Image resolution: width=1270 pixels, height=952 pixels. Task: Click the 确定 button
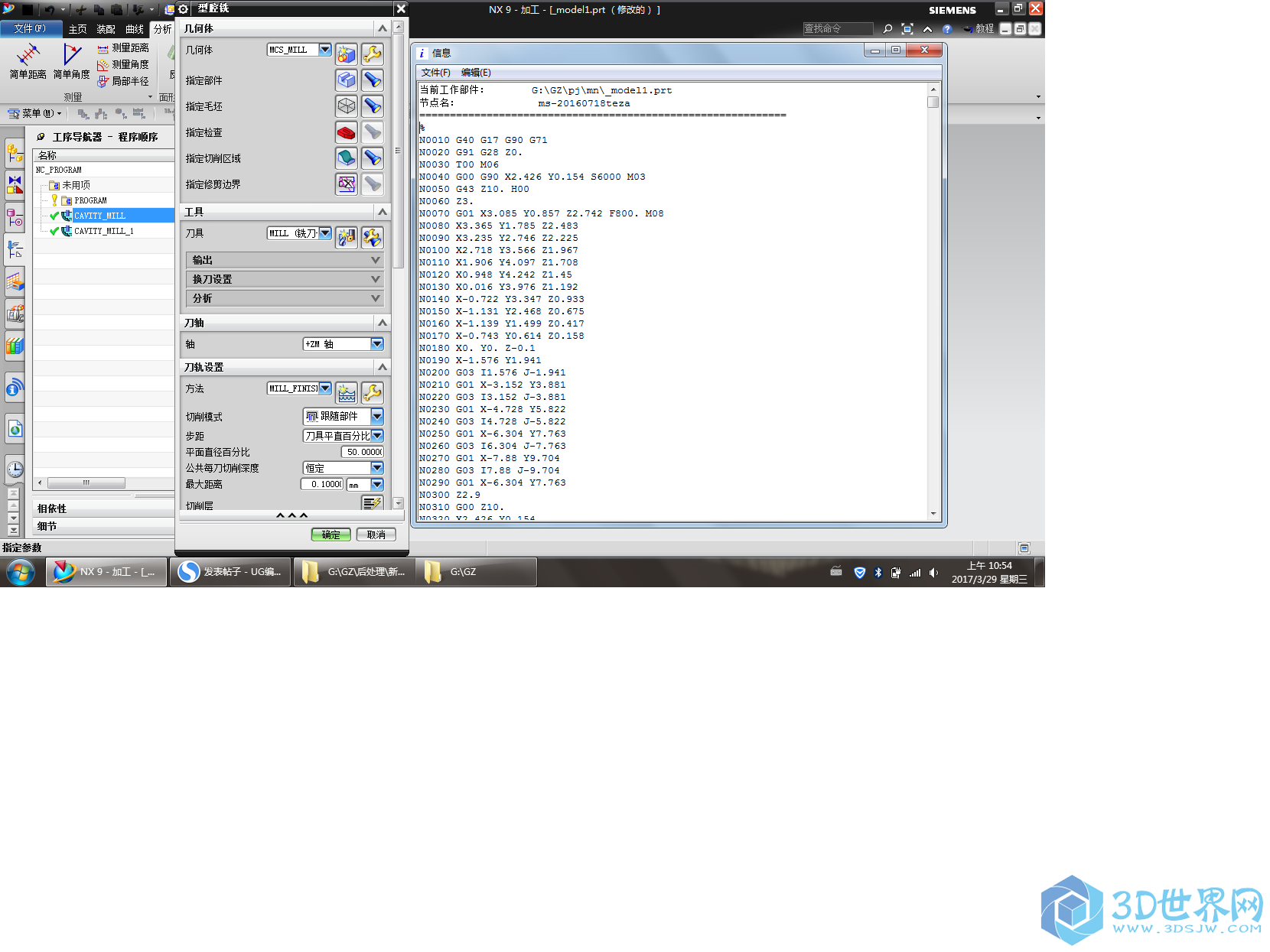(331, 534)
